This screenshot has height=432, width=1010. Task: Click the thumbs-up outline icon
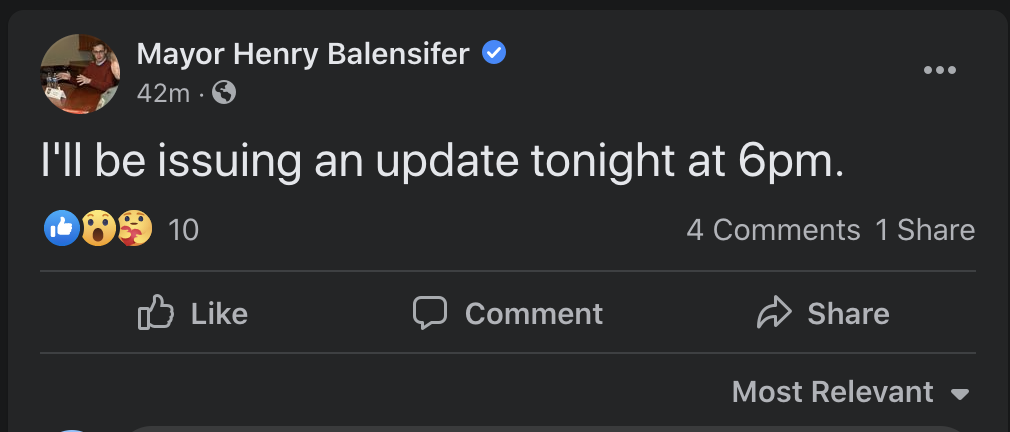[x=155, y=314]
